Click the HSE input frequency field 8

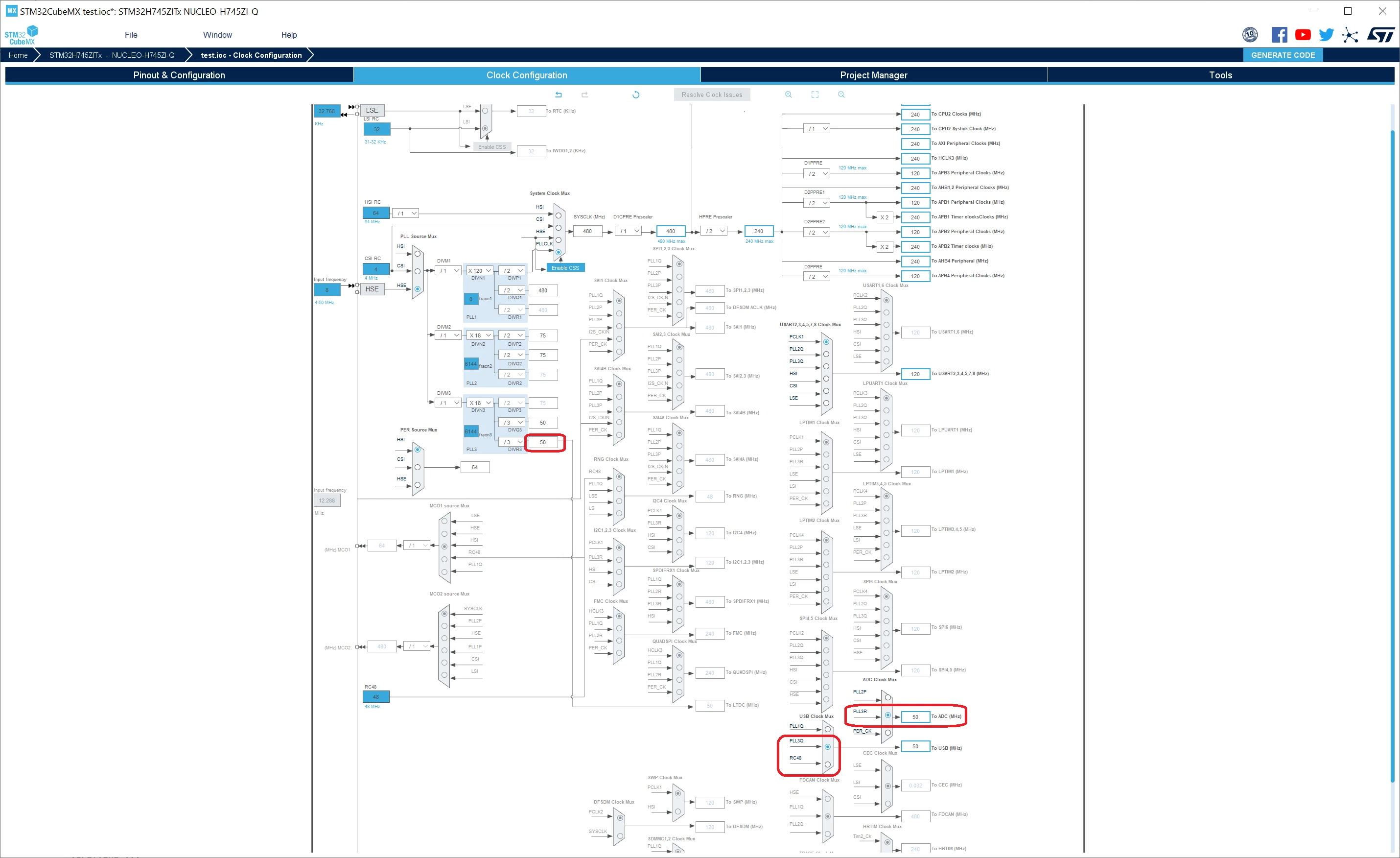click(327, 289)
